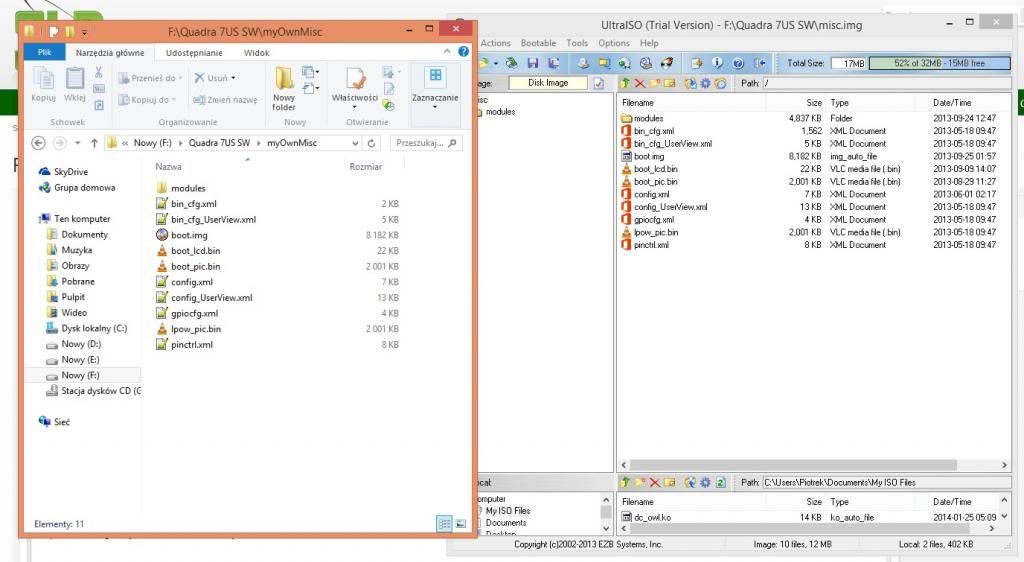The width and height of the screenshot is (1024, 562).
Task: Click the question mark Help icon in UltraISO
Action: 738,63
